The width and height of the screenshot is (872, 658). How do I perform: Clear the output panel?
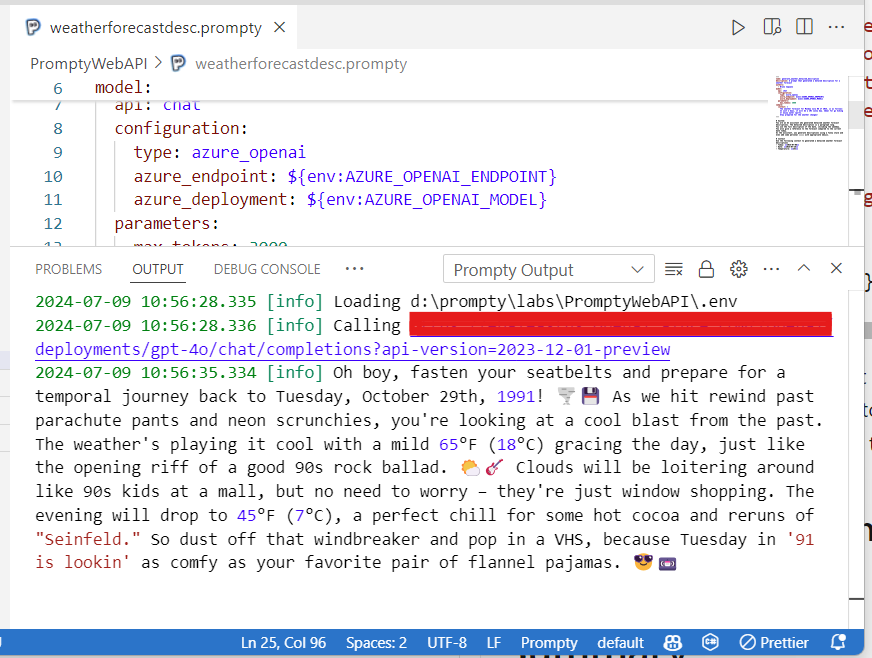673,269
